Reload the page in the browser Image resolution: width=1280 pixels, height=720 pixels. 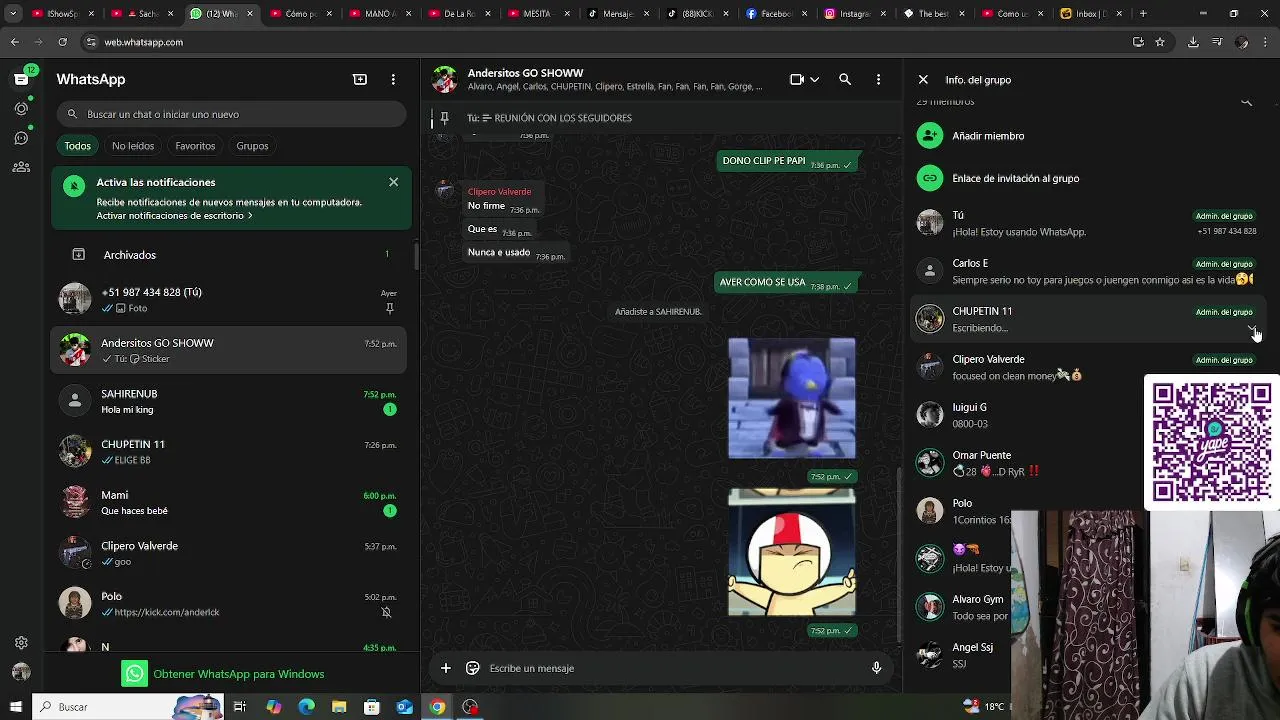pyautogui.click(x=62, y=42)
